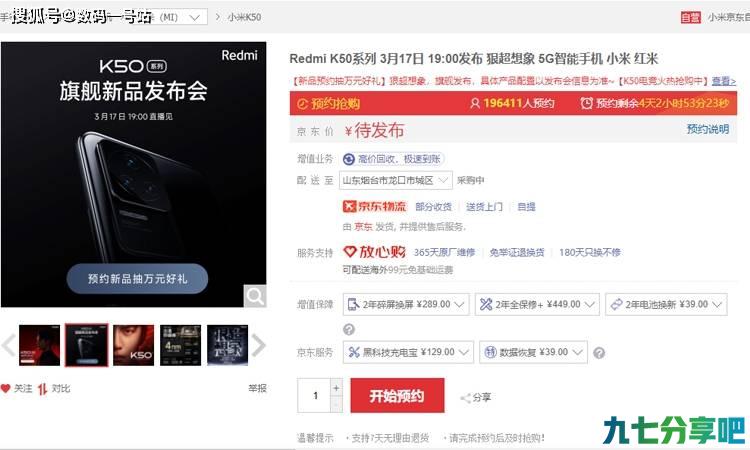
Task: Click the 小米K50 breadcrumb item
Action: coord(244,17)
